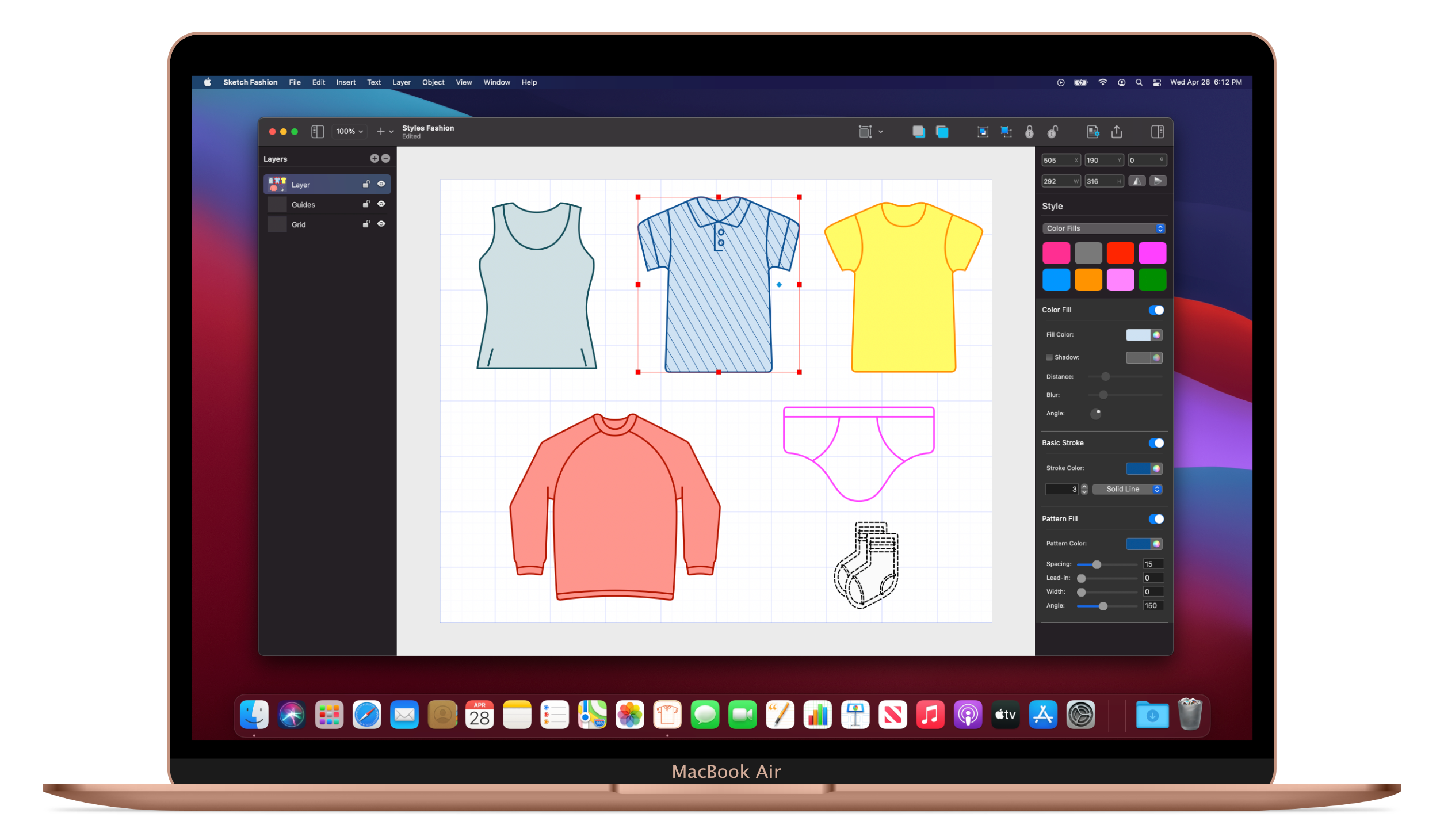Open the Solid Line stroke type dropdown
The width and height of the screenshot is (1444, 840).
click(x=1127, y=489)
